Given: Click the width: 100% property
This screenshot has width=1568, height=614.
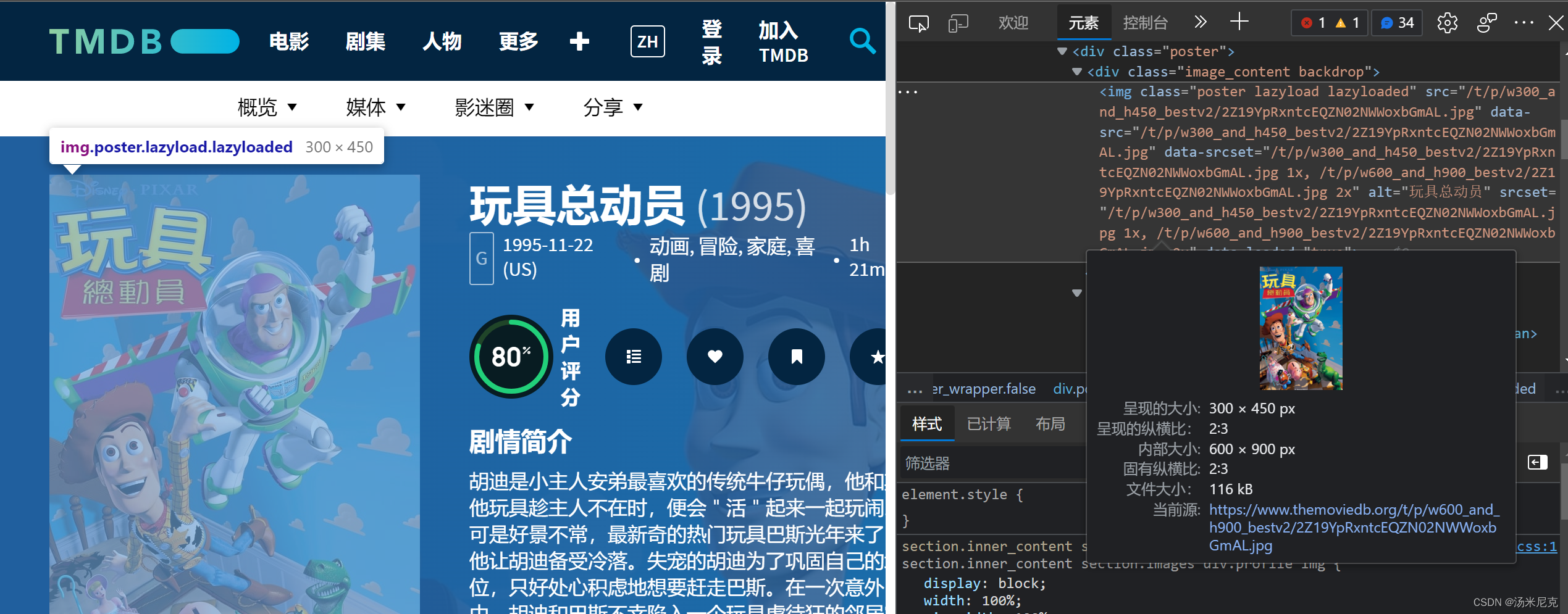Looking at the screenshot, I should tap(973, 600).
